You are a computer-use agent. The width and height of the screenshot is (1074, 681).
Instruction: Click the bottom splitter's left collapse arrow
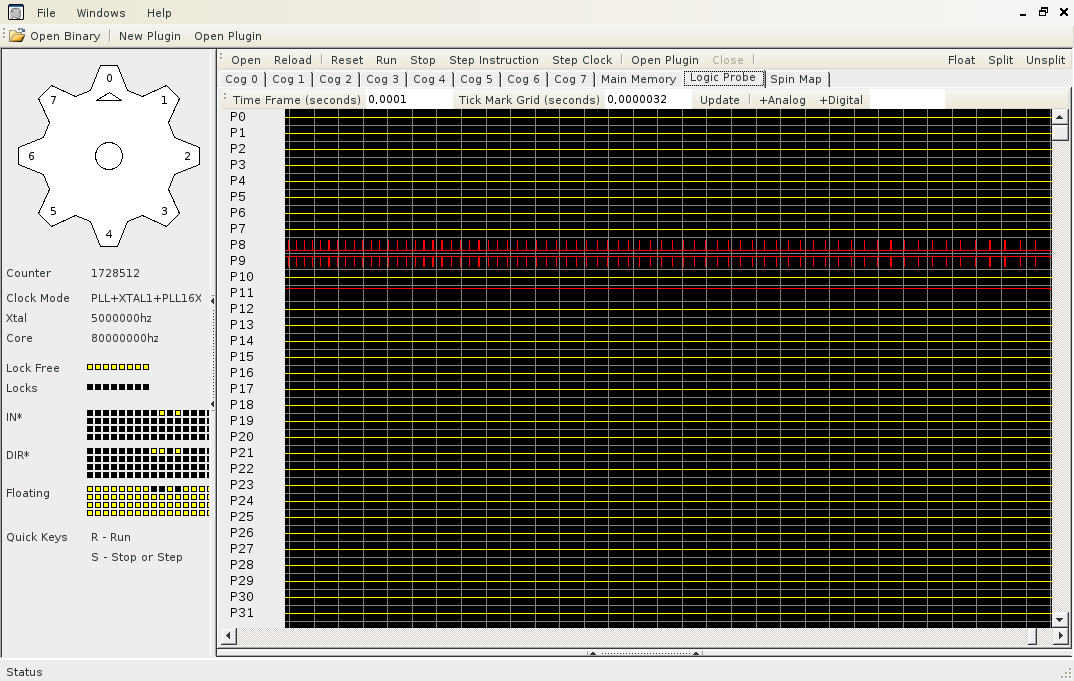click(592, 654)
